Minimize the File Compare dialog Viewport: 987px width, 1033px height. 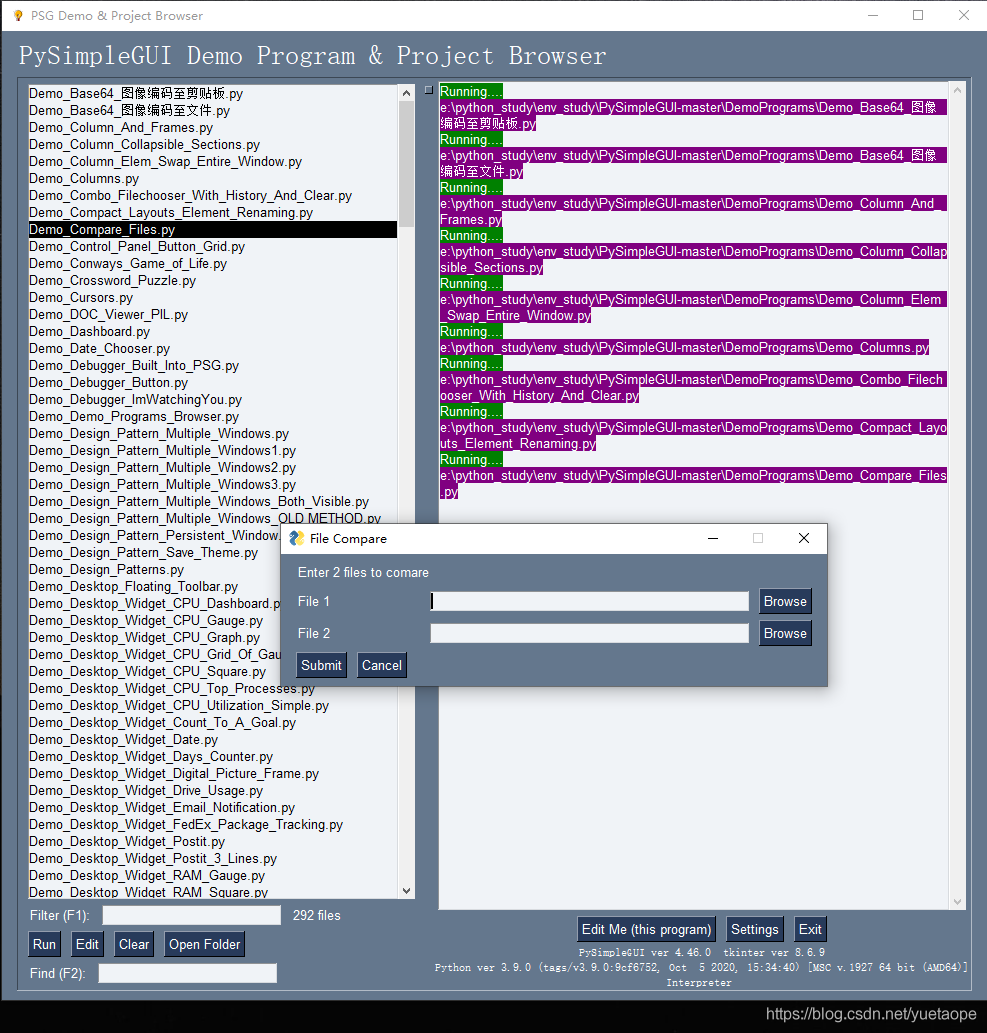pyautogui.click(x=713, y=538)
